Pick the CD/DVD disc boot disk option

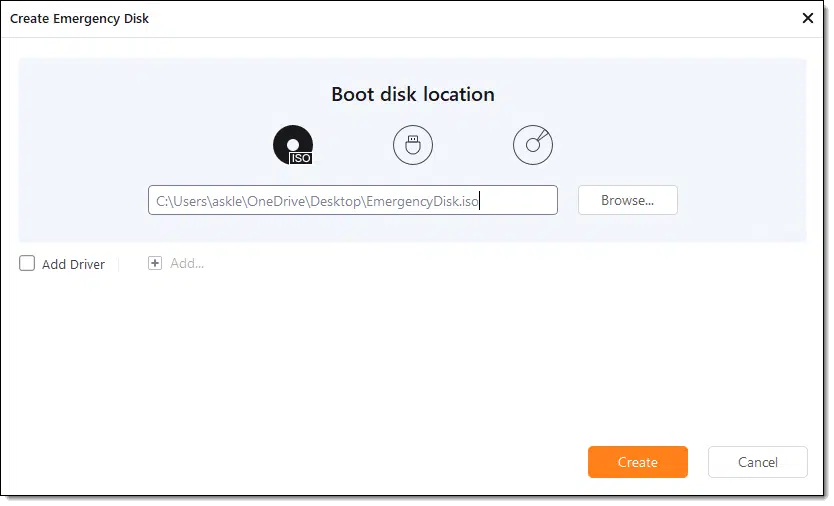[x=533, y=145]
